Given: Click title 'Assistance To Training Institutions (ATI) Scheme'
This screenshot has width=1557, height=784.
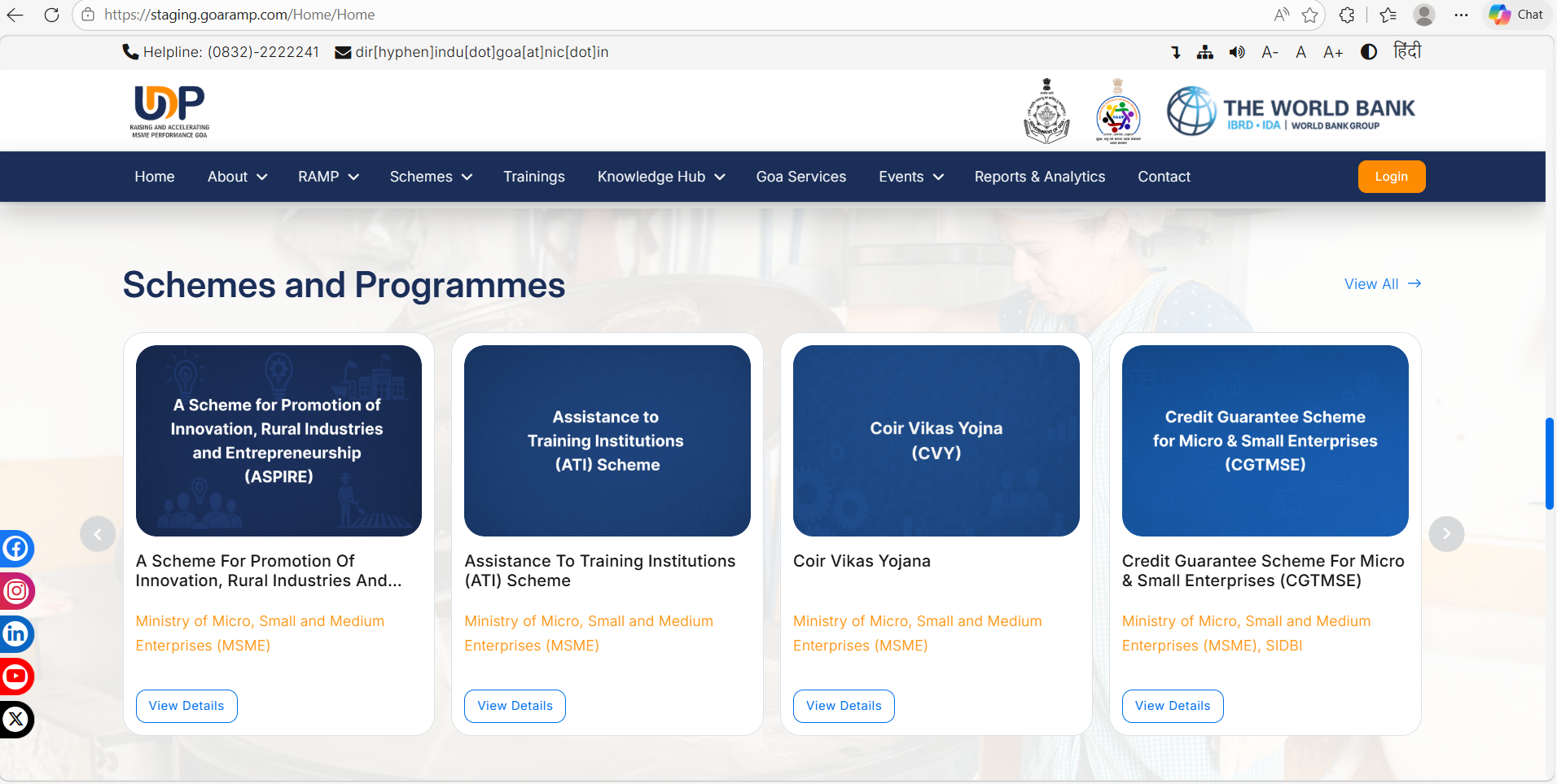Looking at the screenshot, I should coord(600,571).
